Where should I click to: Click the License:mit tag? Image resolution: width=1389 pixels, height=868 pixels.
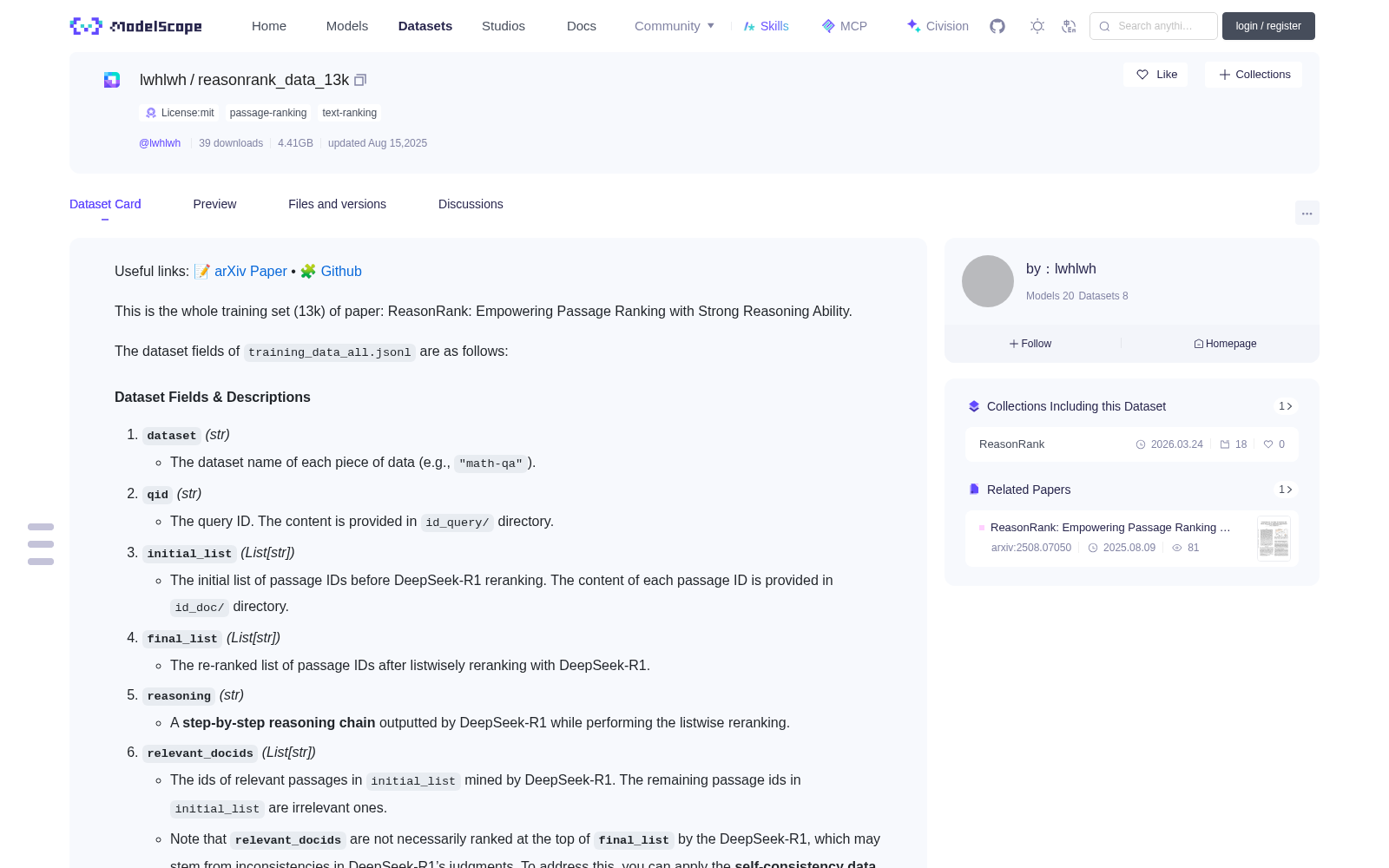pyautogui.click(x=180, y=113)
